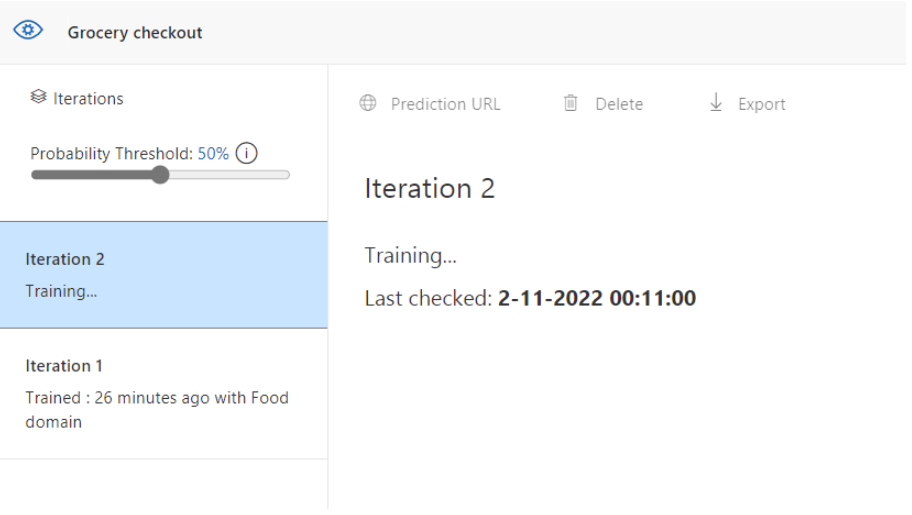Click the Prediction URL globe icon
This screenshot has height=515, width=912.
click(368, 103)
